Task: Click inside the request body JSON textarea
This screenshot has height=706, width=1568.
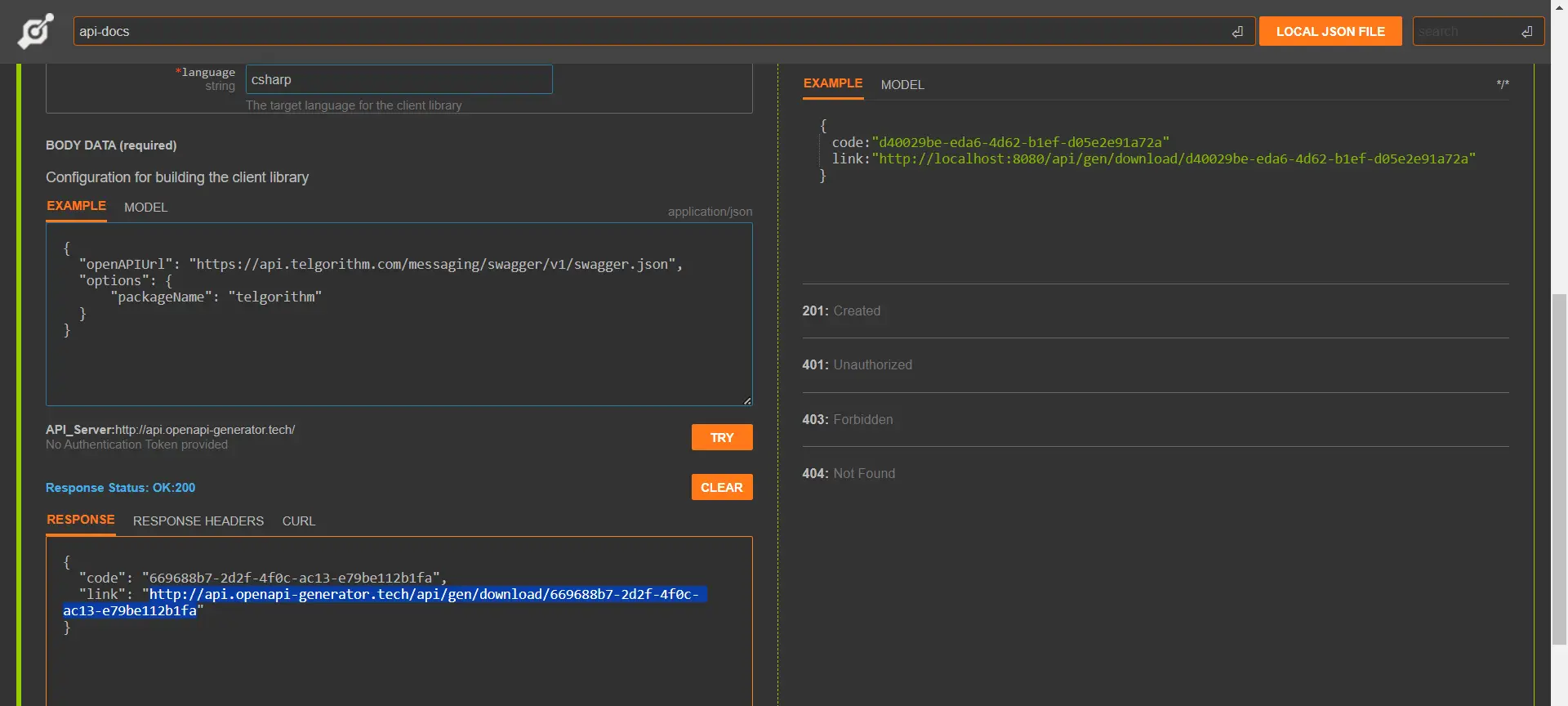Action: point(399,315)
